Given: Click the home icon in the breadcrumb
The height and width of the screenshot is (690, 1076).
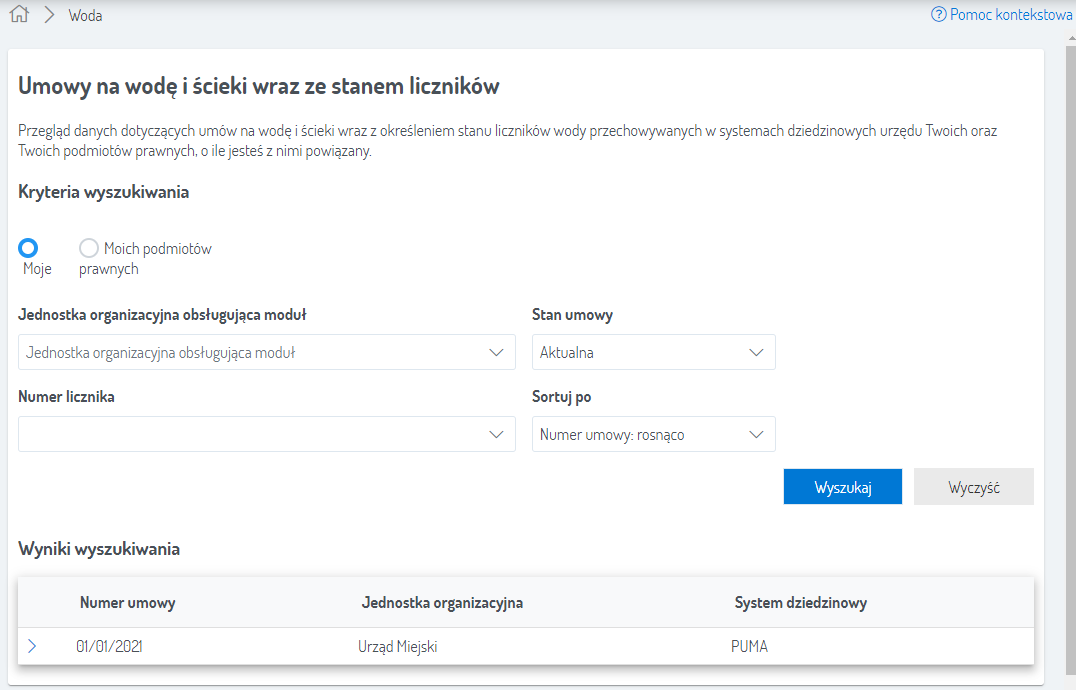Looking at the screenshot, I should coord(18,16).
